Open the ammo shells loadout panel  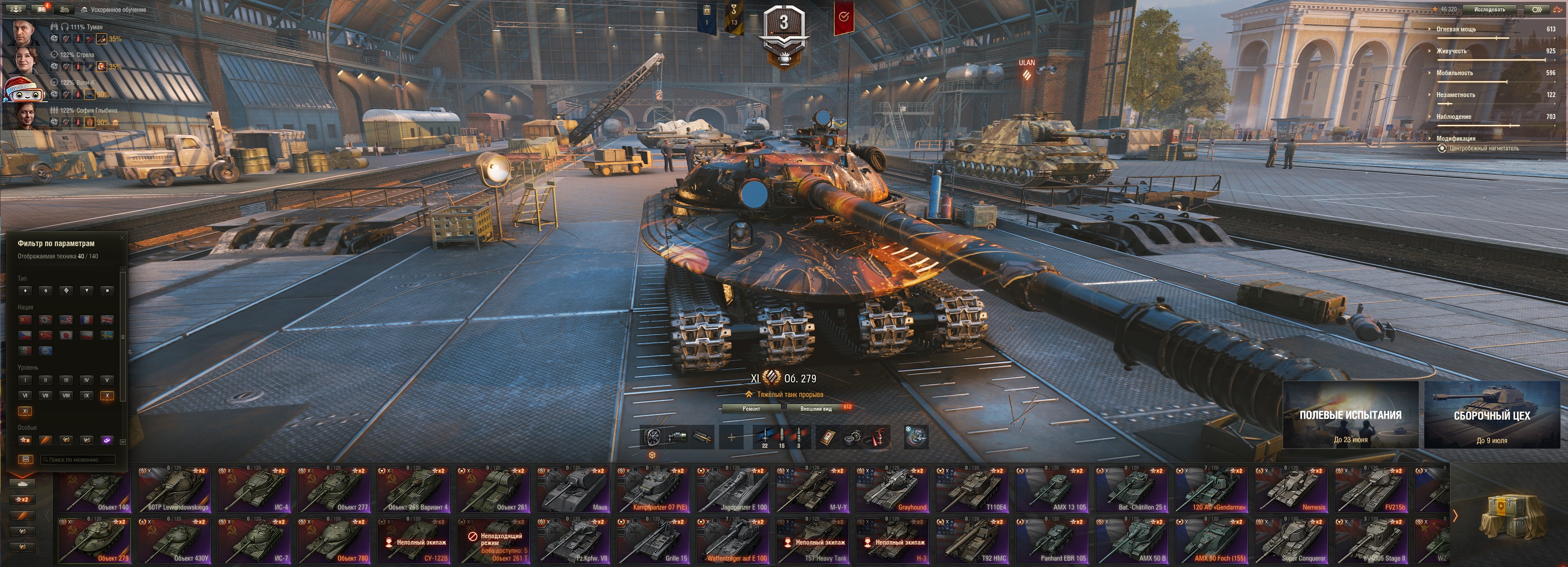pos(781,438)
